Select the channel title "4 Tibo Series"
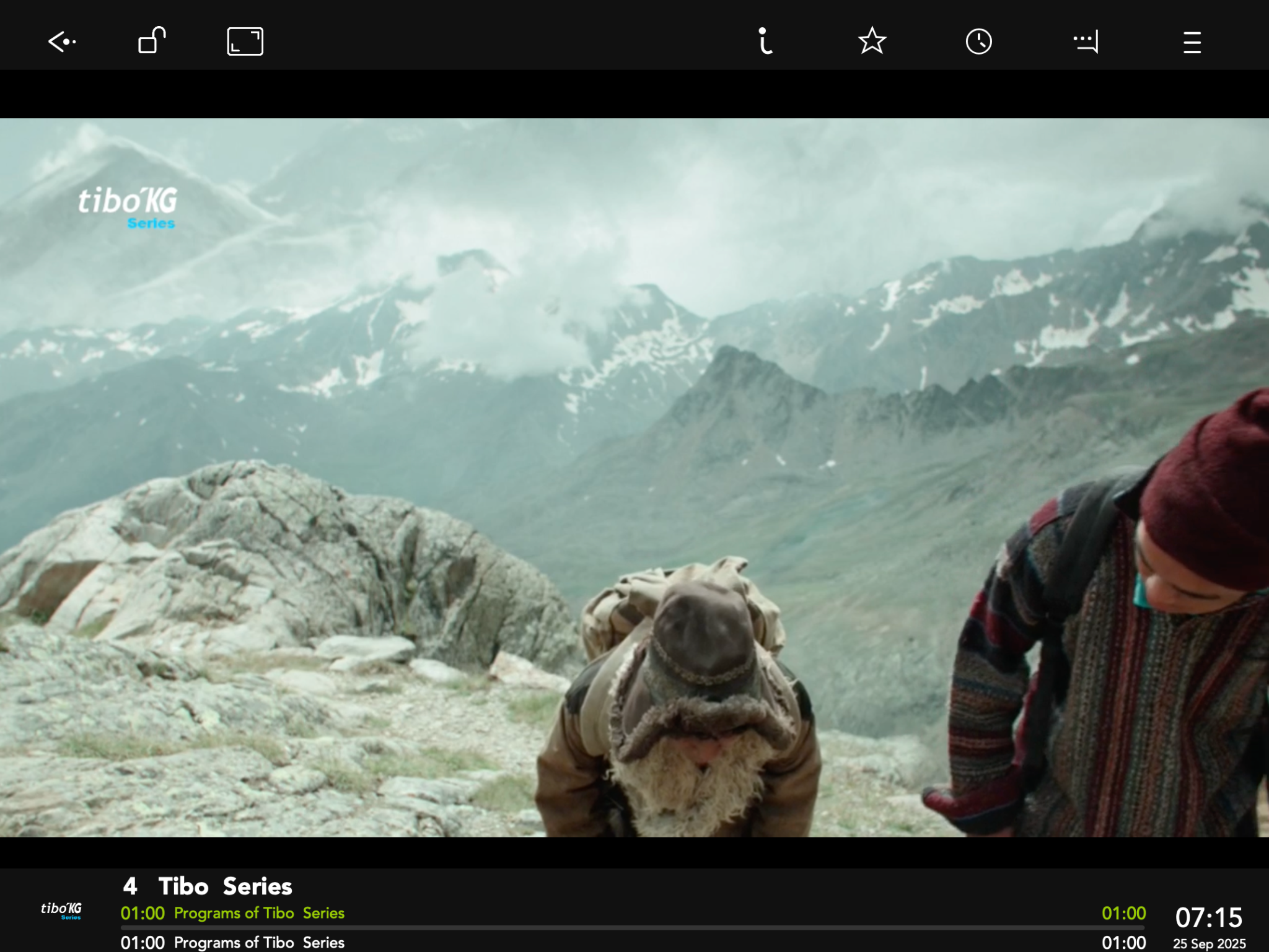Viewport: 1269px width, 952px height. point(208,886)
